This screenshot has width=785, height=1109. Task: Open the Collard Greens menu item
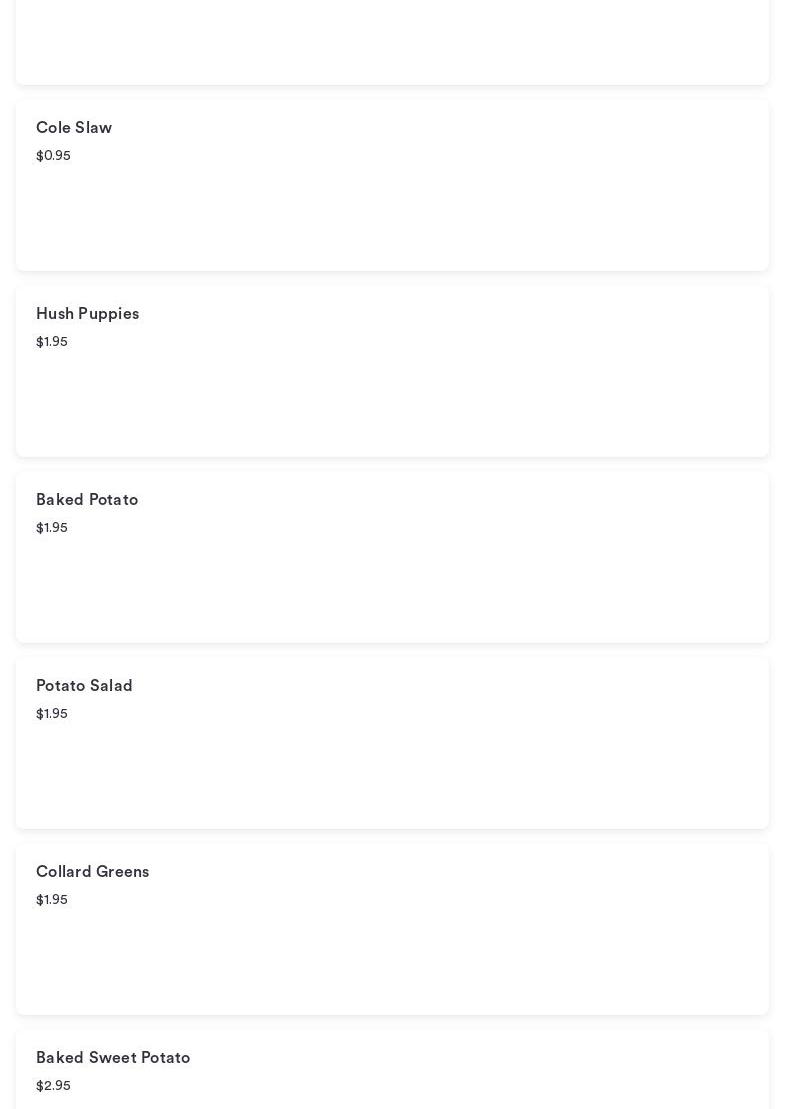[x=92, y=872]
